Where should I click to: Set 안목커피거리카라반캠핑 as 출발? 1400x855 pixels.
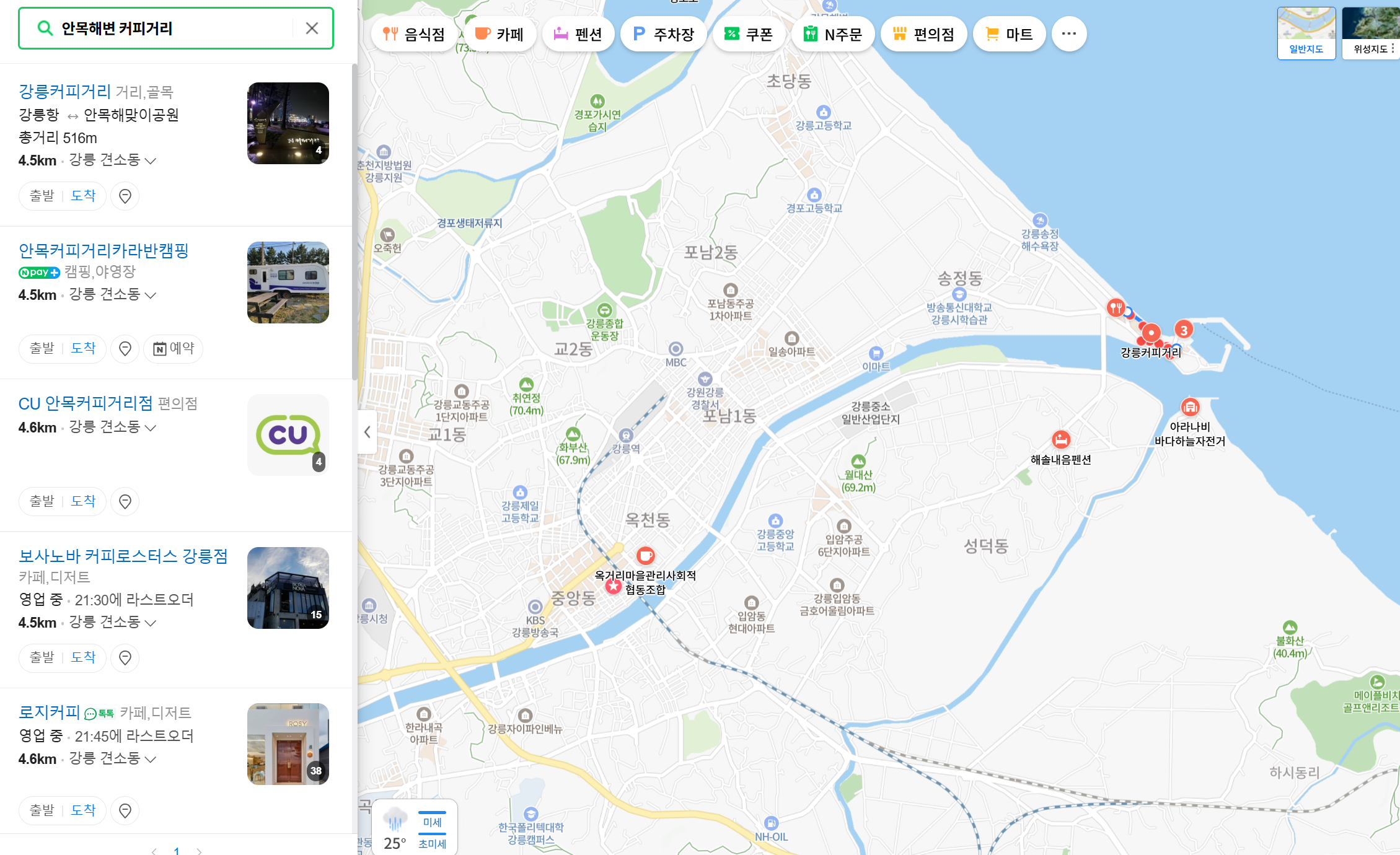[x=42, y=348]
